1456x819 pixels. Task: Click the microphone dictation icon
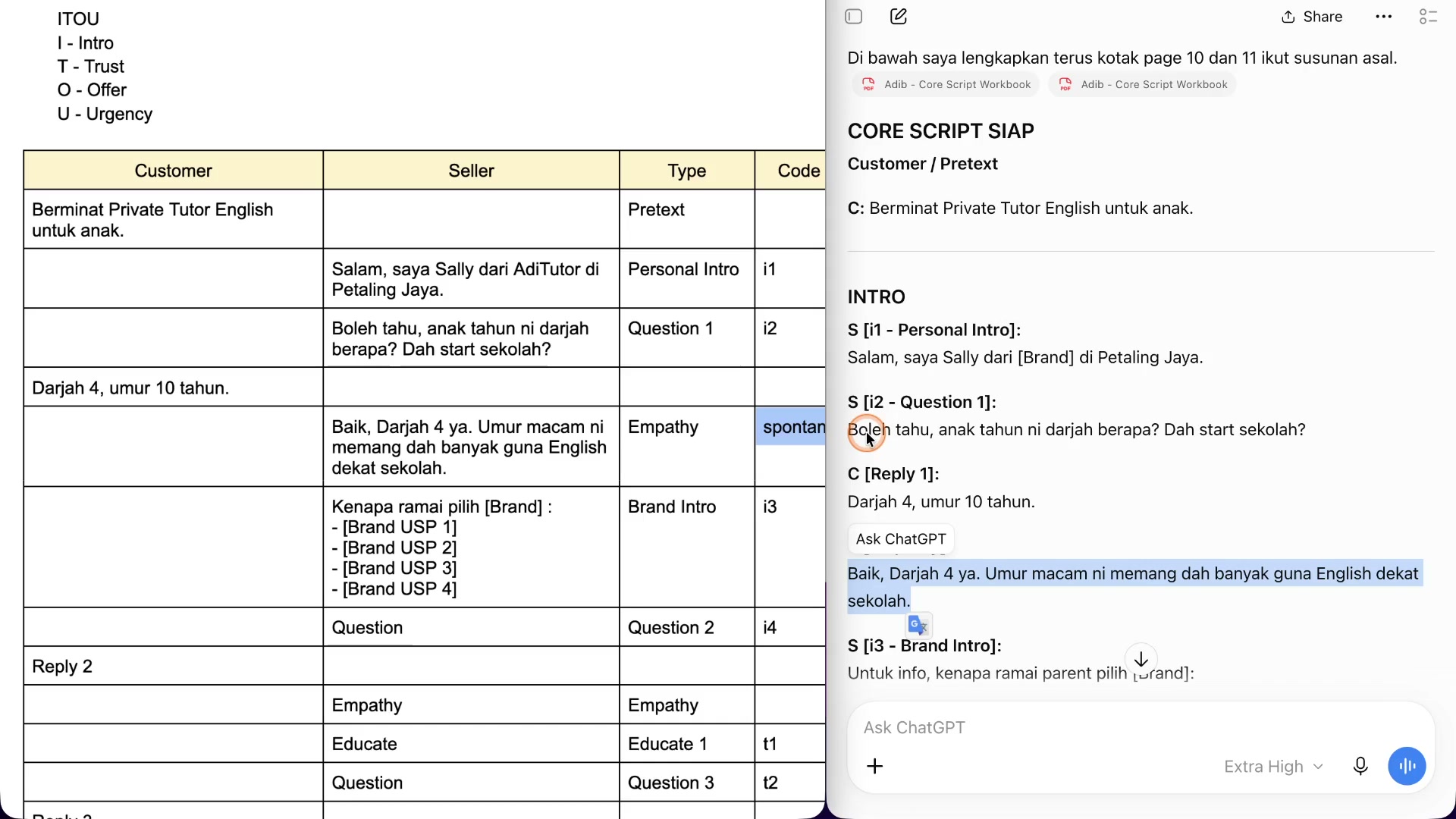(x=1360, y=767)
